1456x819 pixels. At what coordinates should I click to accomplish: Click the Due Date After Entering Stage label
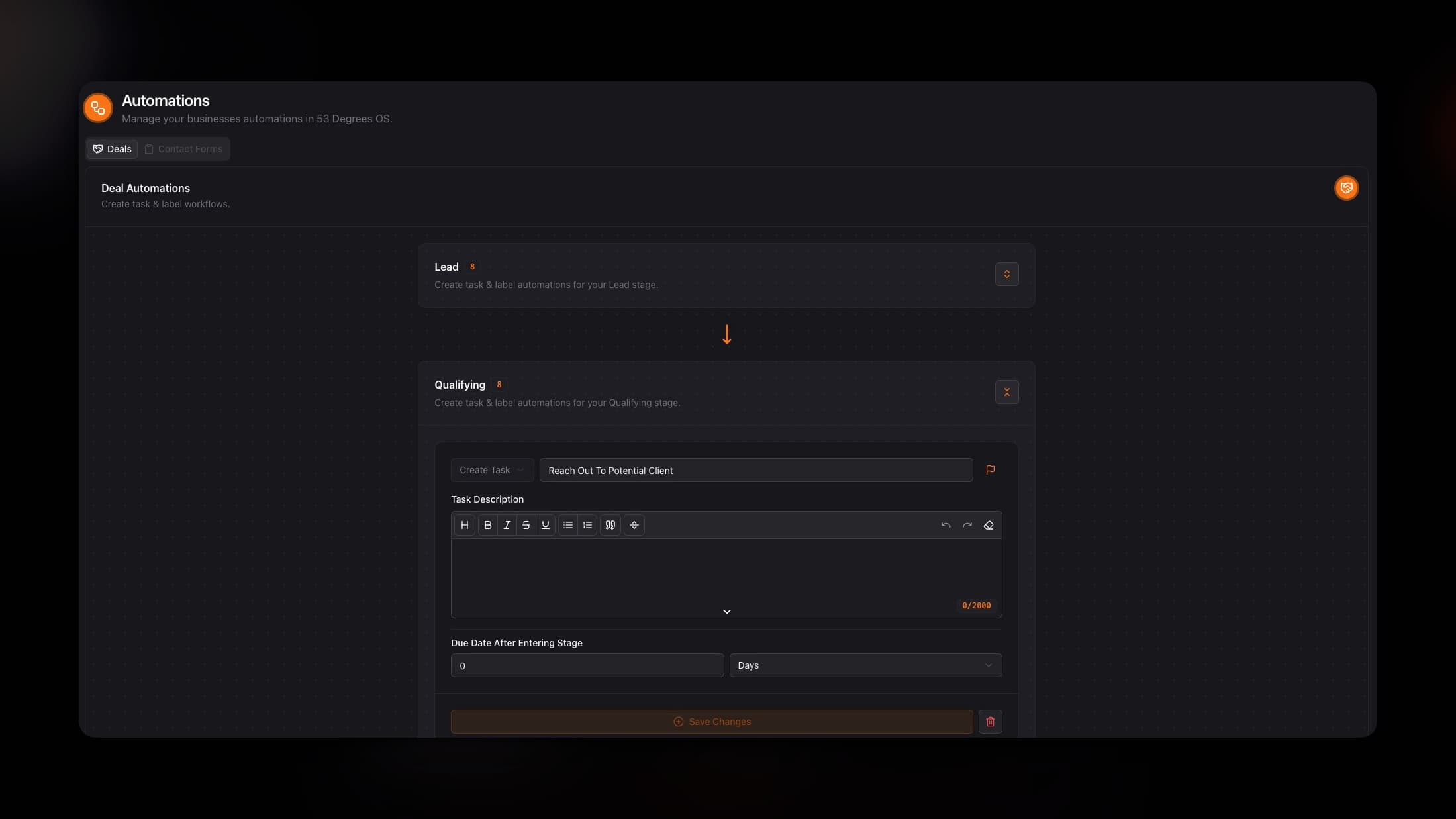(516, 643)
